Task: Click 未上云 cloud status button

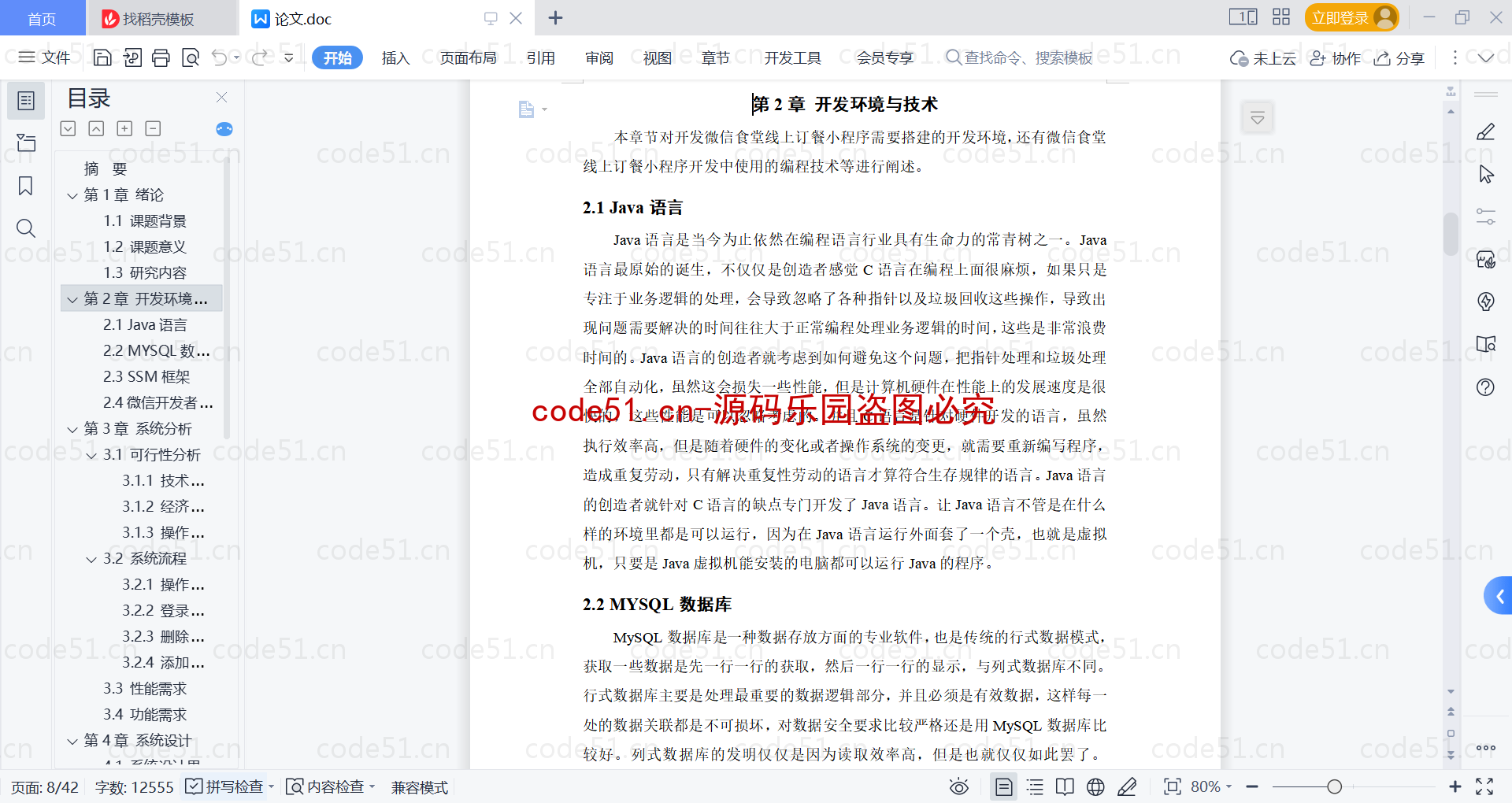Action: [1263, 58]
